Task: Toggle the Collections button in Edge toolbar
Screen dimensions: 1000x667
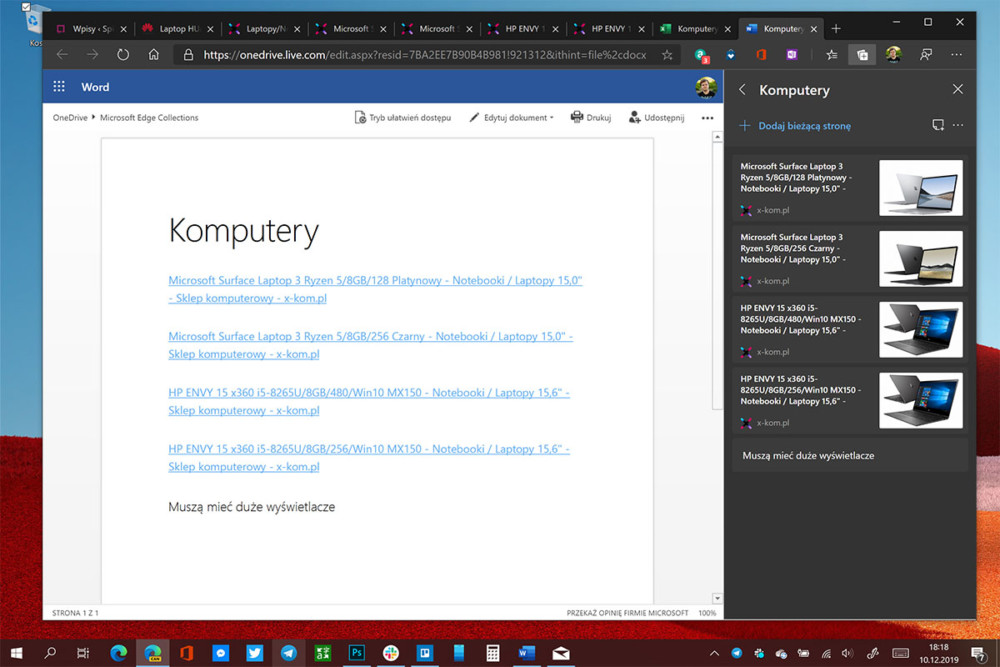Action: tap(862, 55)
